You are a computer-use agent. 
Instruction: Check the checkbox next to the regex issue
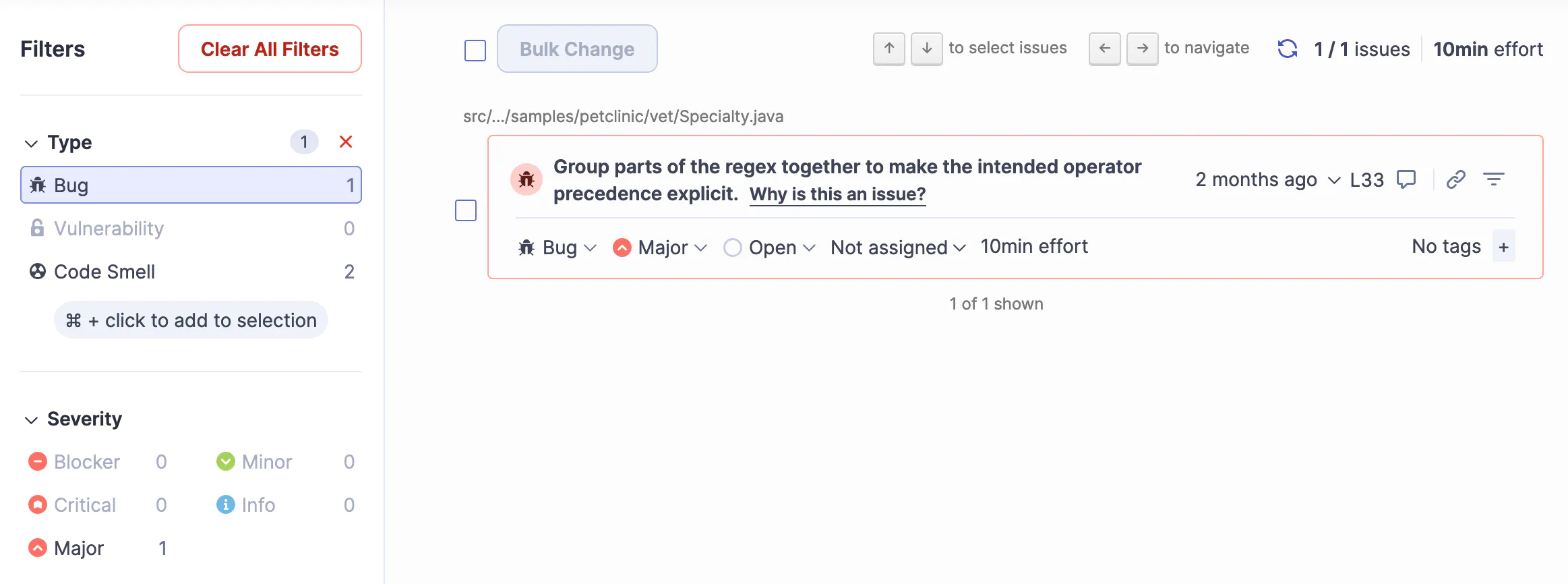465,210
